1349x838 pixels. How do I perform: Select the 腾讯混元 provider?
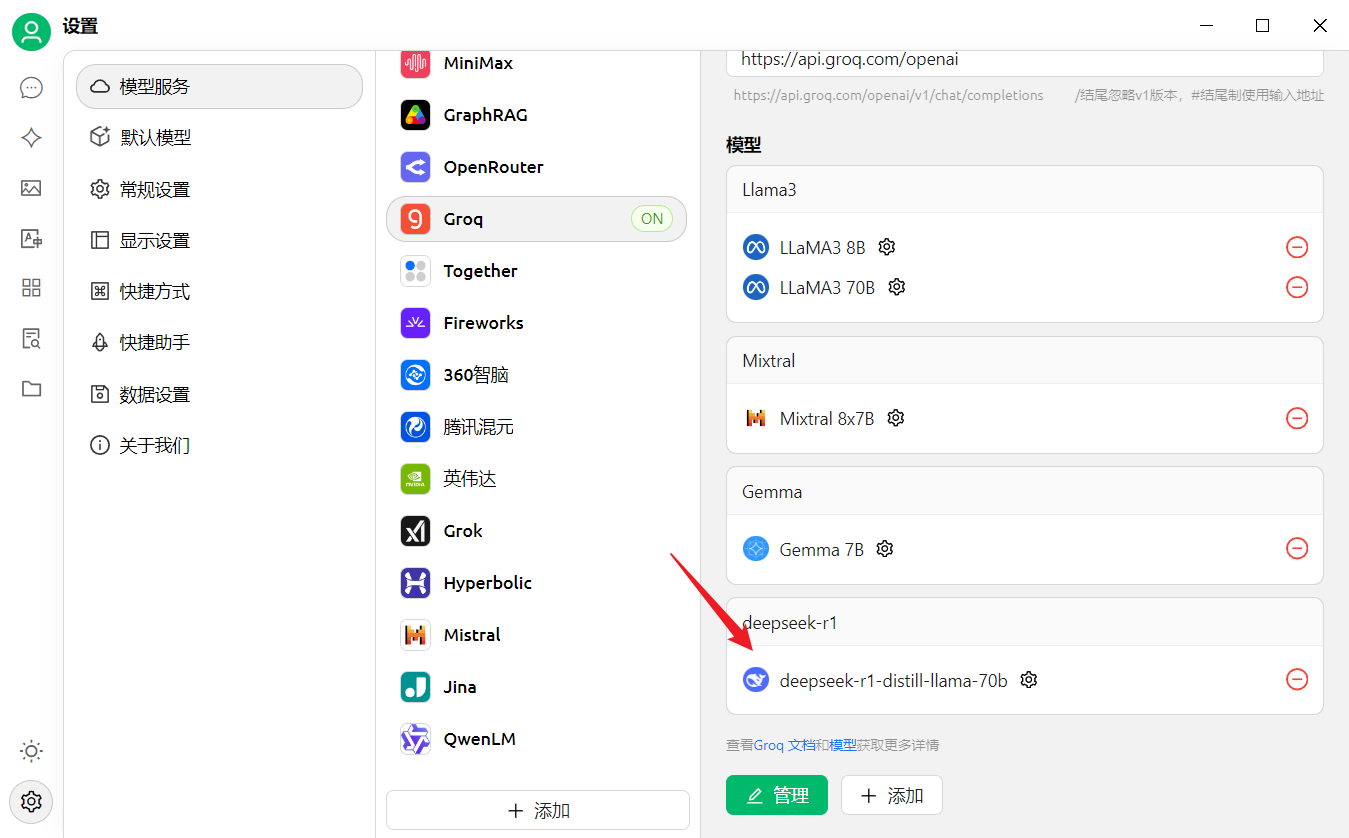(x=536, y=427)
